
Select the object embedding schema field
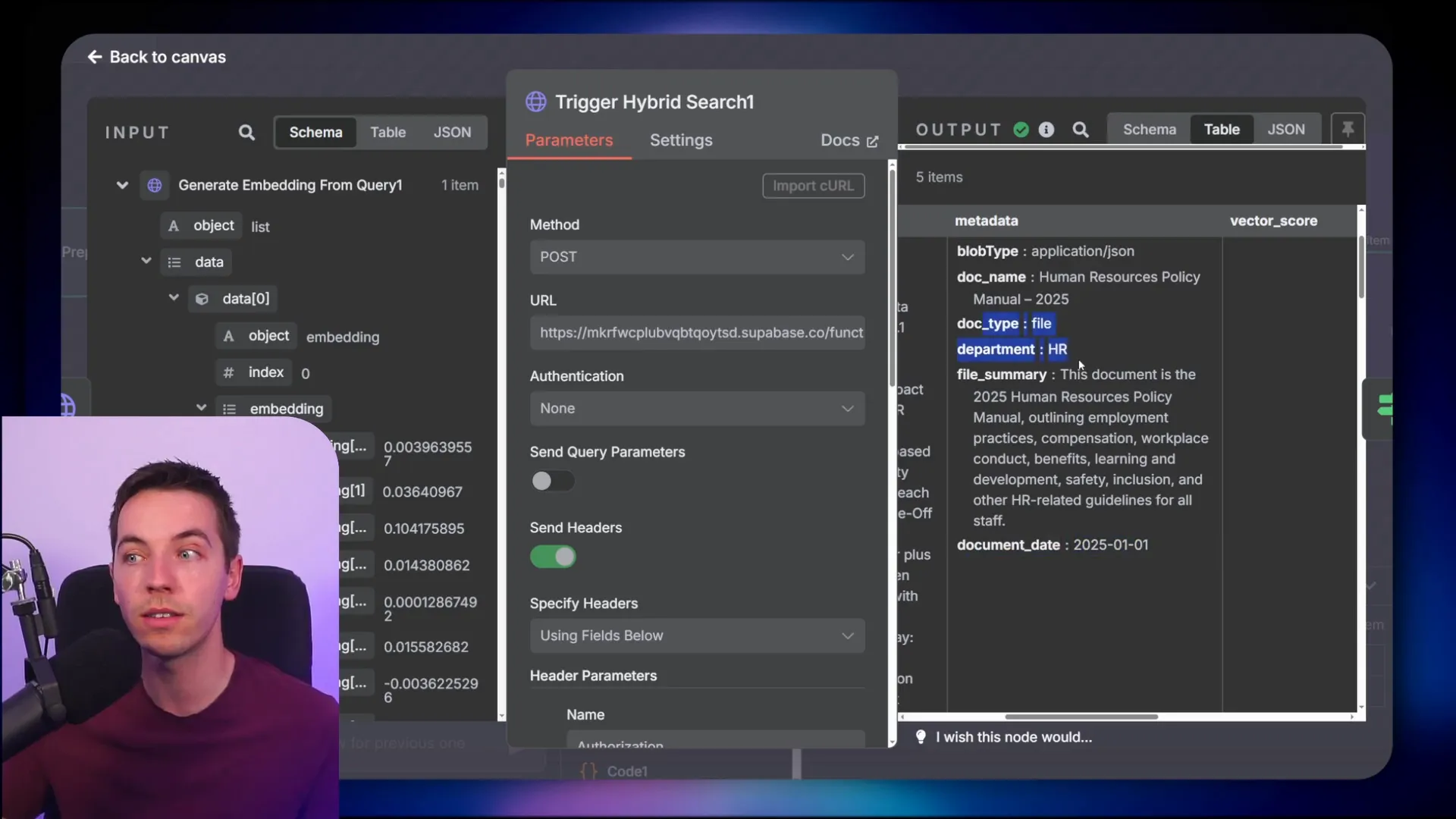256,336
